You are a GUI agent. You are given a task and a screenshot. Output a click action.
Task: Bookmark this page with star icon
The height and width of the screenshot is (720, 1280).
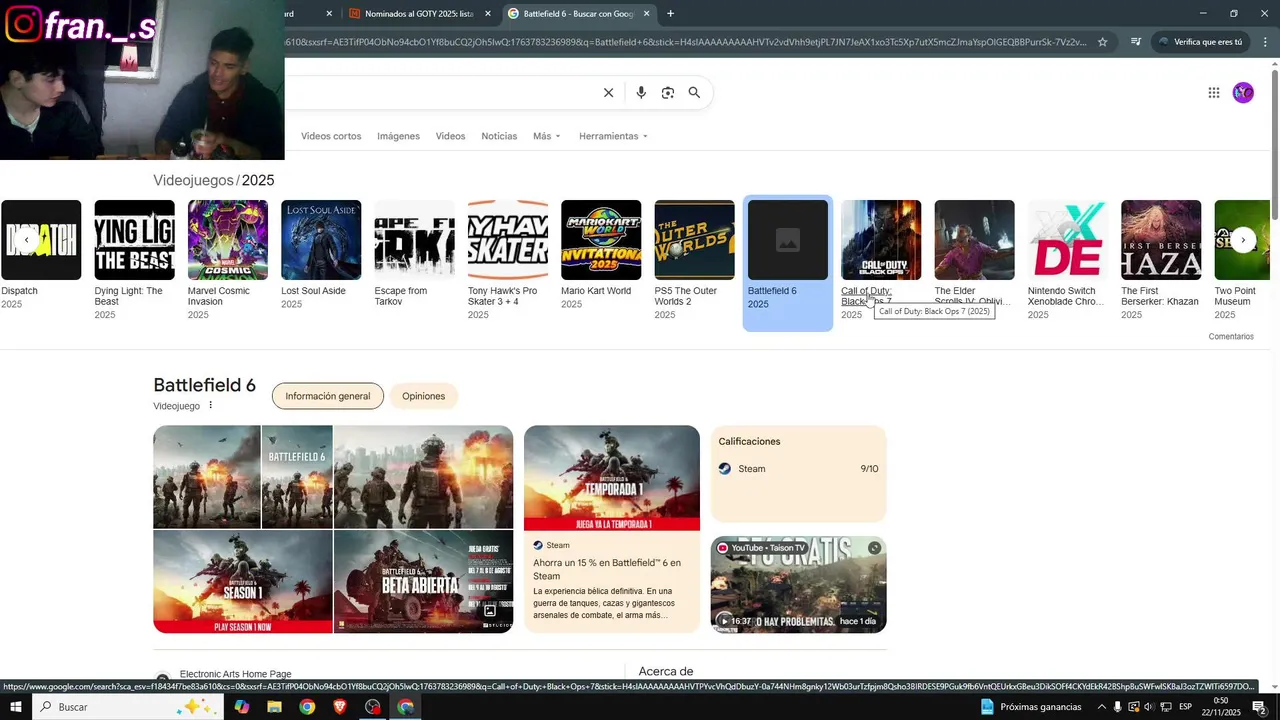[1102, 42]
